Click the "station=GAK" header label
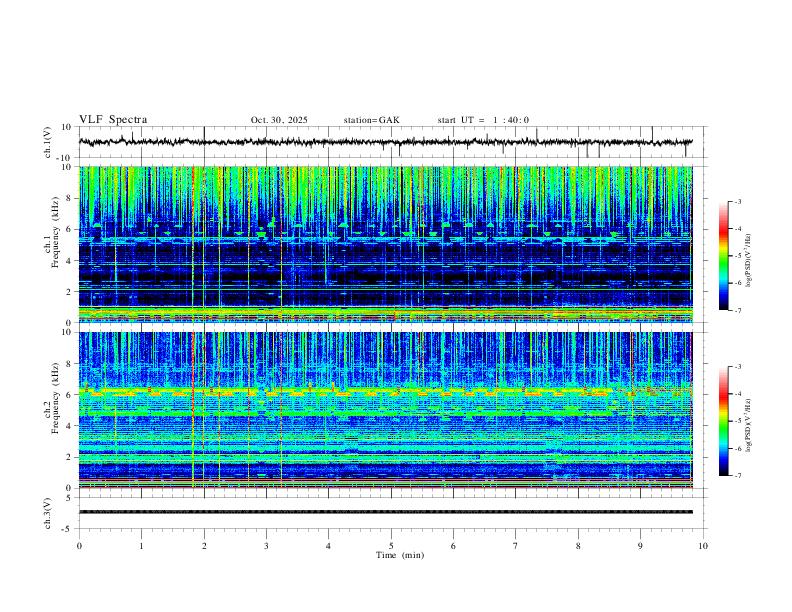The width and height of the screenshot is (792, 612). click(x=371, y=120)
